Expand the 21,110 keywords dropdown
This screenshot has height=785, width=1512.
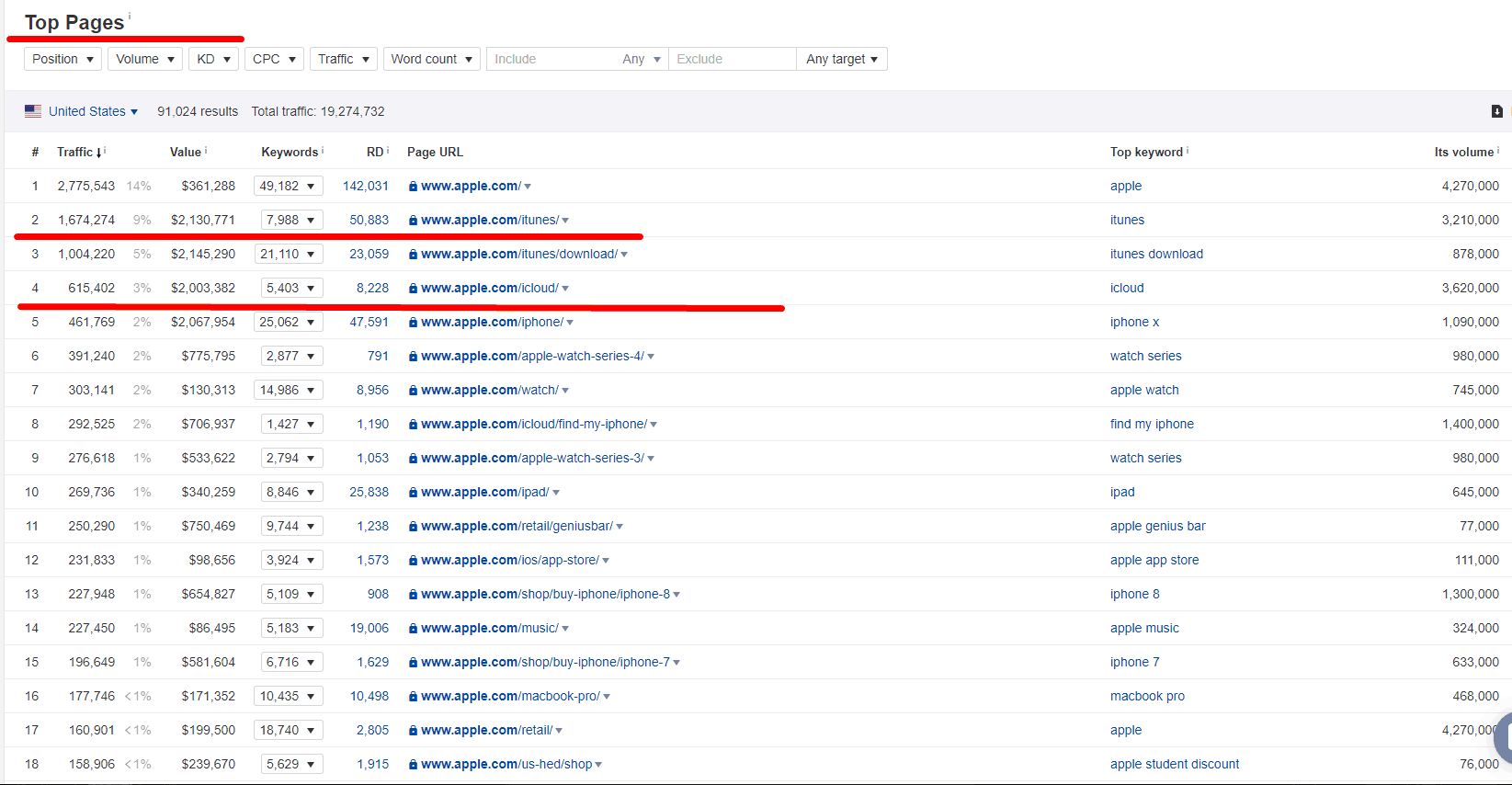[289, 254]
